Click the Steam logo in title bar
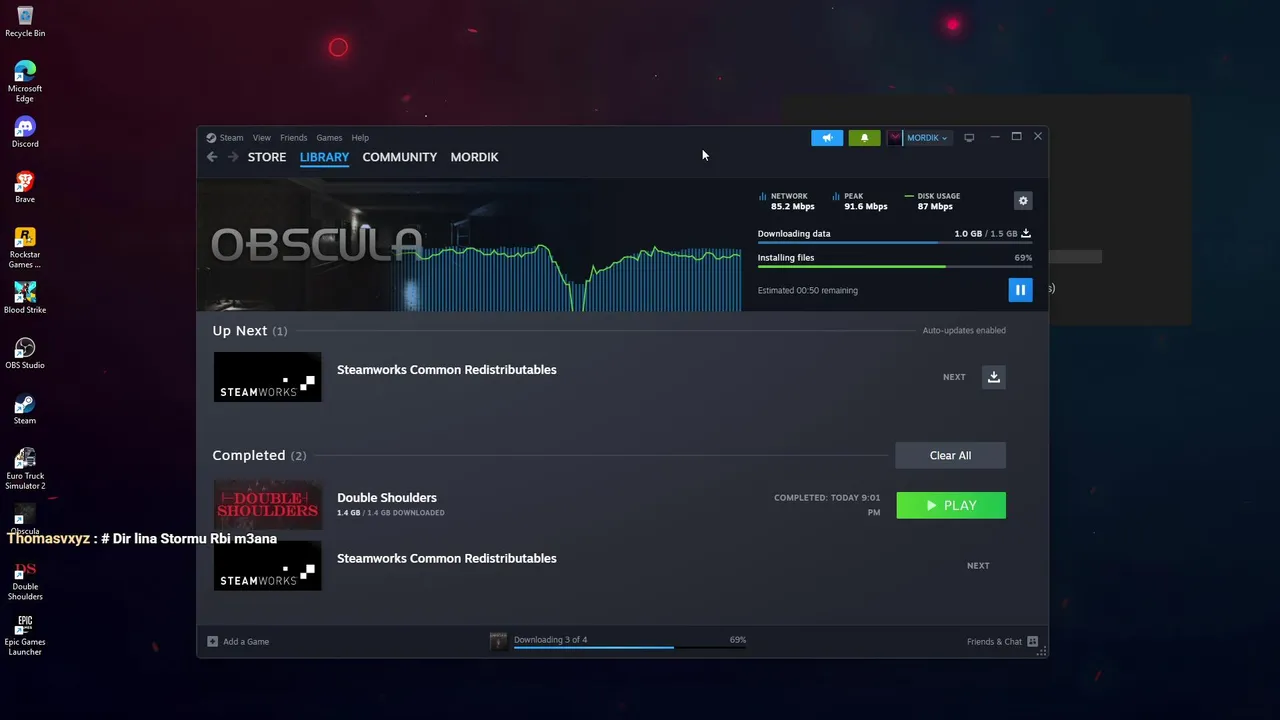Viewport: 1280px width, 720px height. tap(211, 138)
